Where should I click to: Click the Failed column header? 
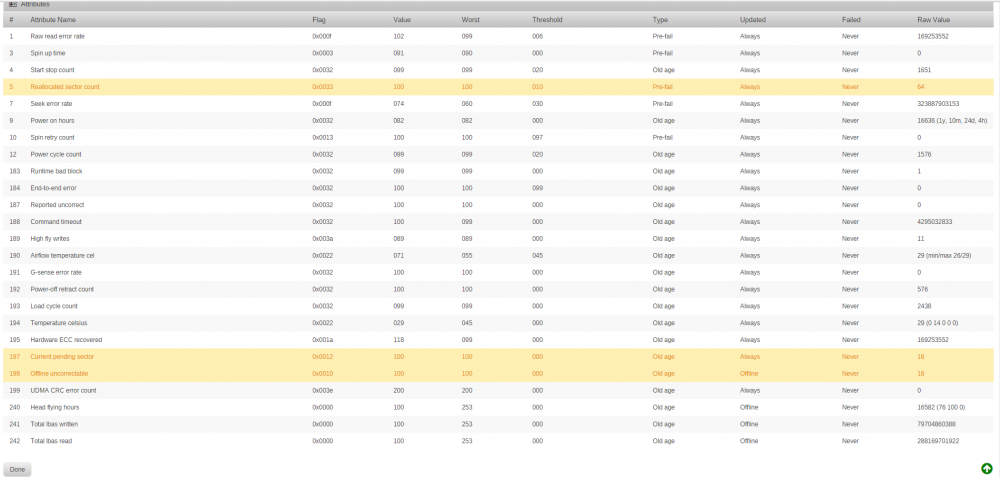(851, 20)
